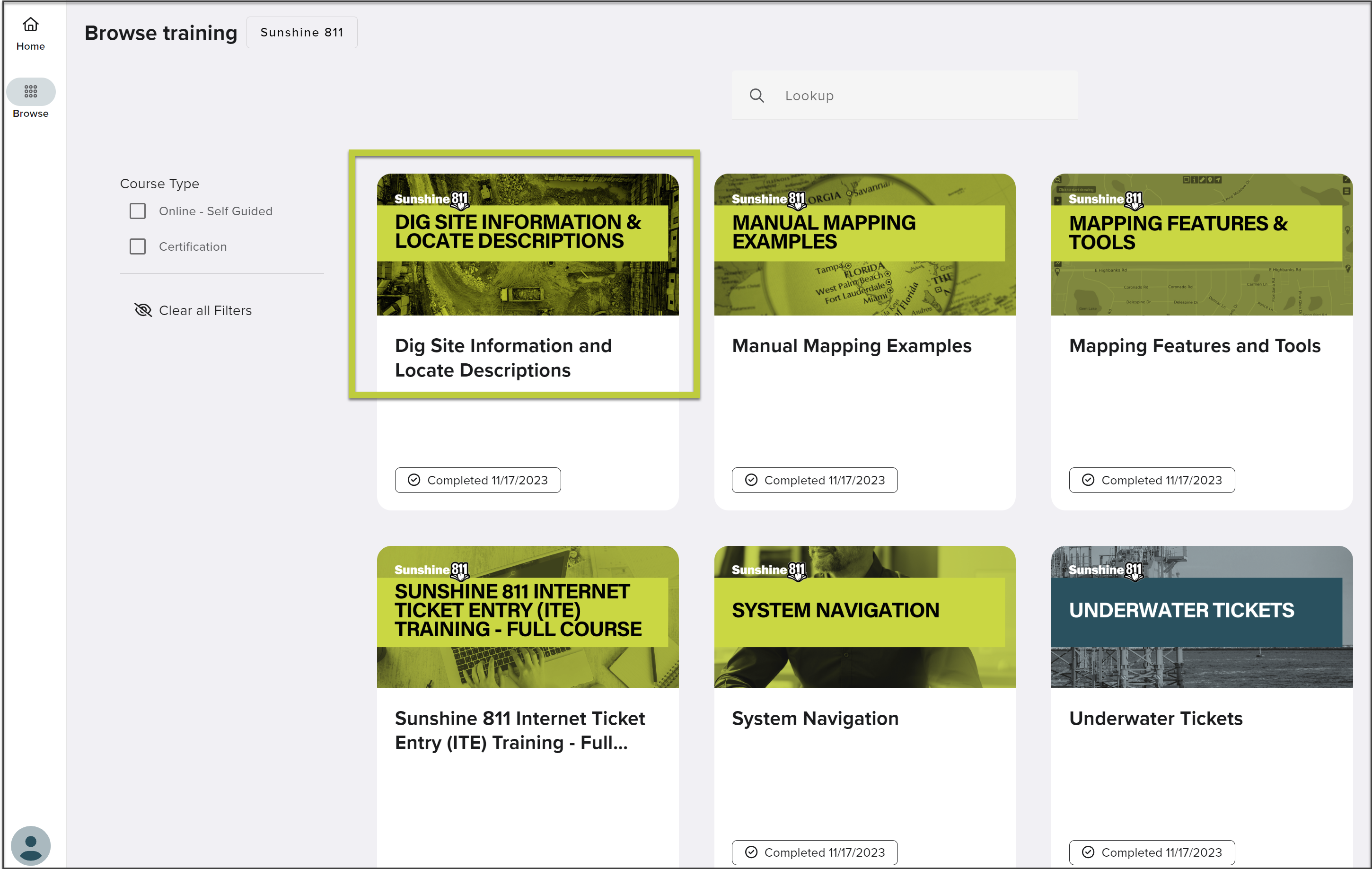Click Completed 11/17/2023 badge on Underwater Tickets
This screenshot has height=869, width=1372.
point(1152,852)
